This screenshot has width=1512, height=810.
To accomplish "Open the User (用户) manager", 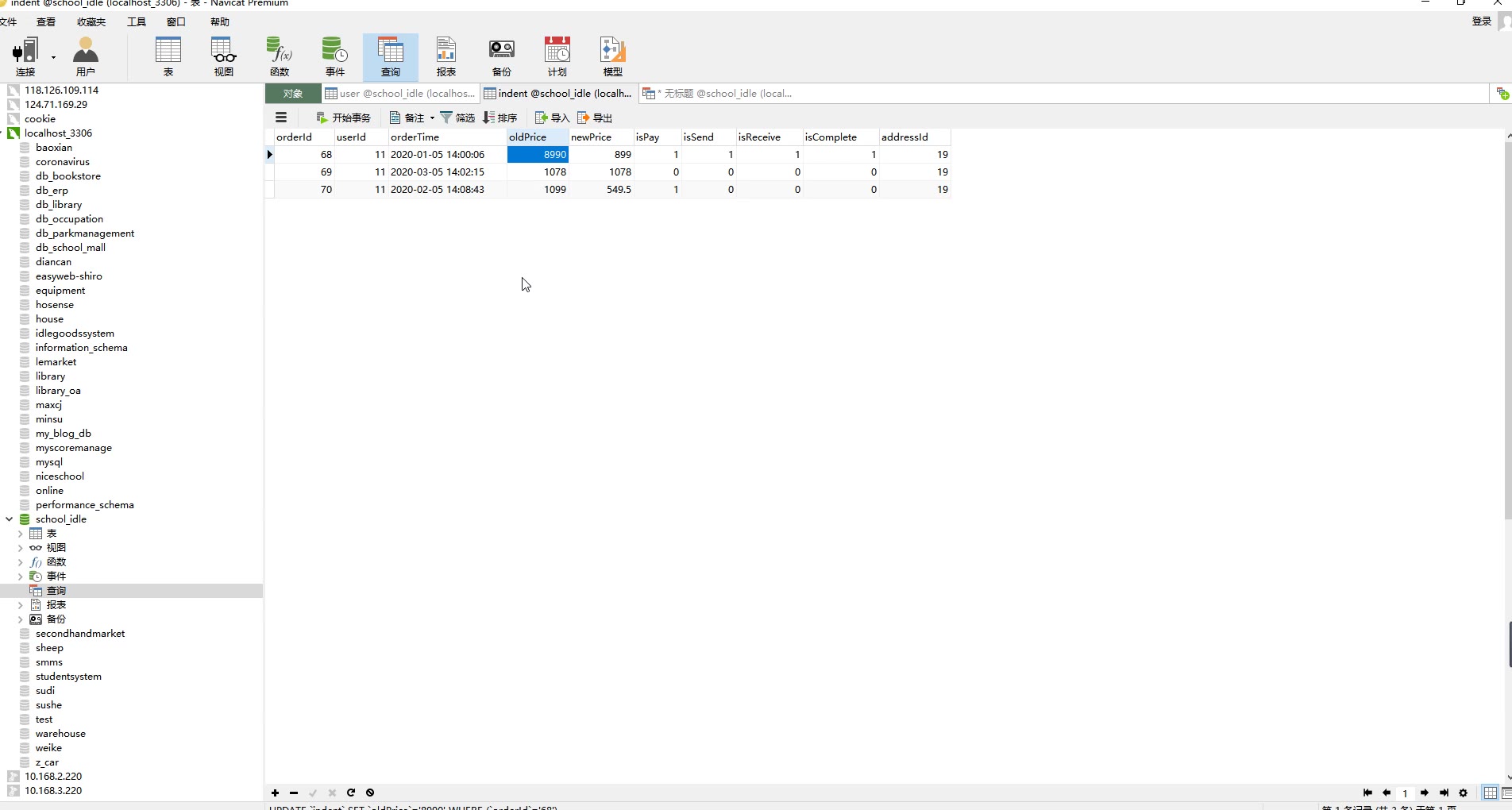I will click(85, 56).
